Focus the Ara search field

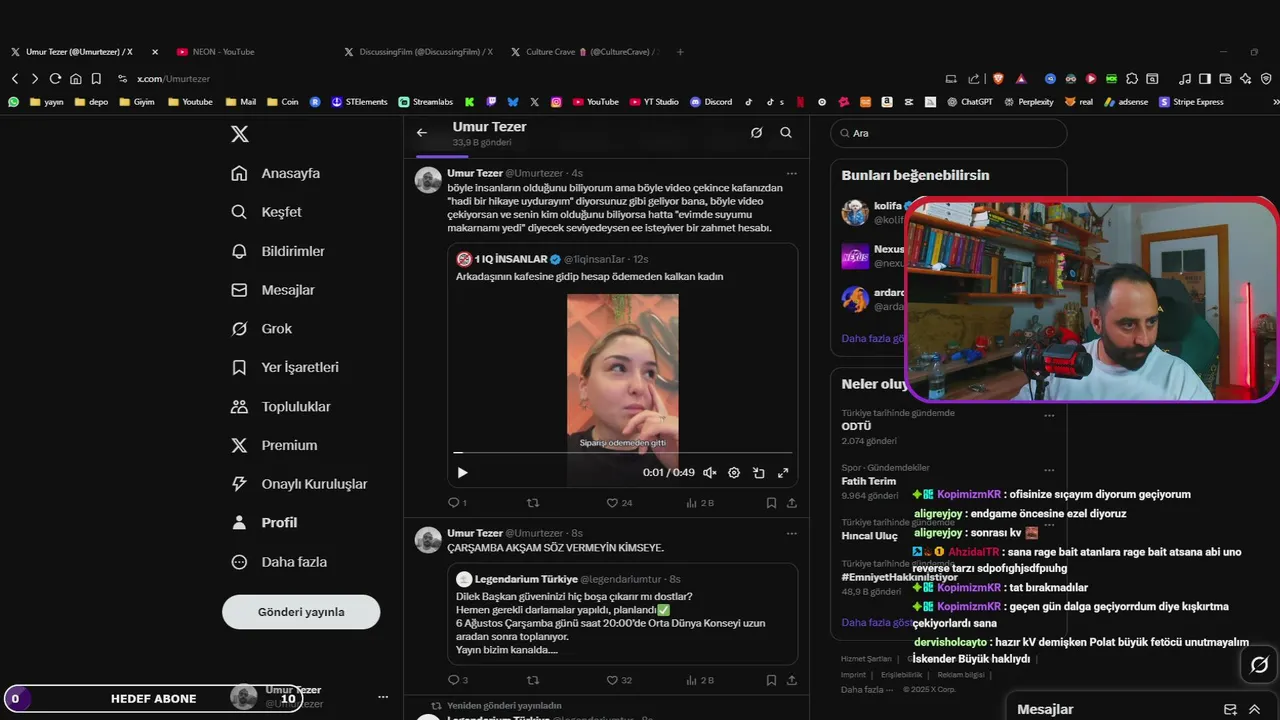(x=948, y=133)
